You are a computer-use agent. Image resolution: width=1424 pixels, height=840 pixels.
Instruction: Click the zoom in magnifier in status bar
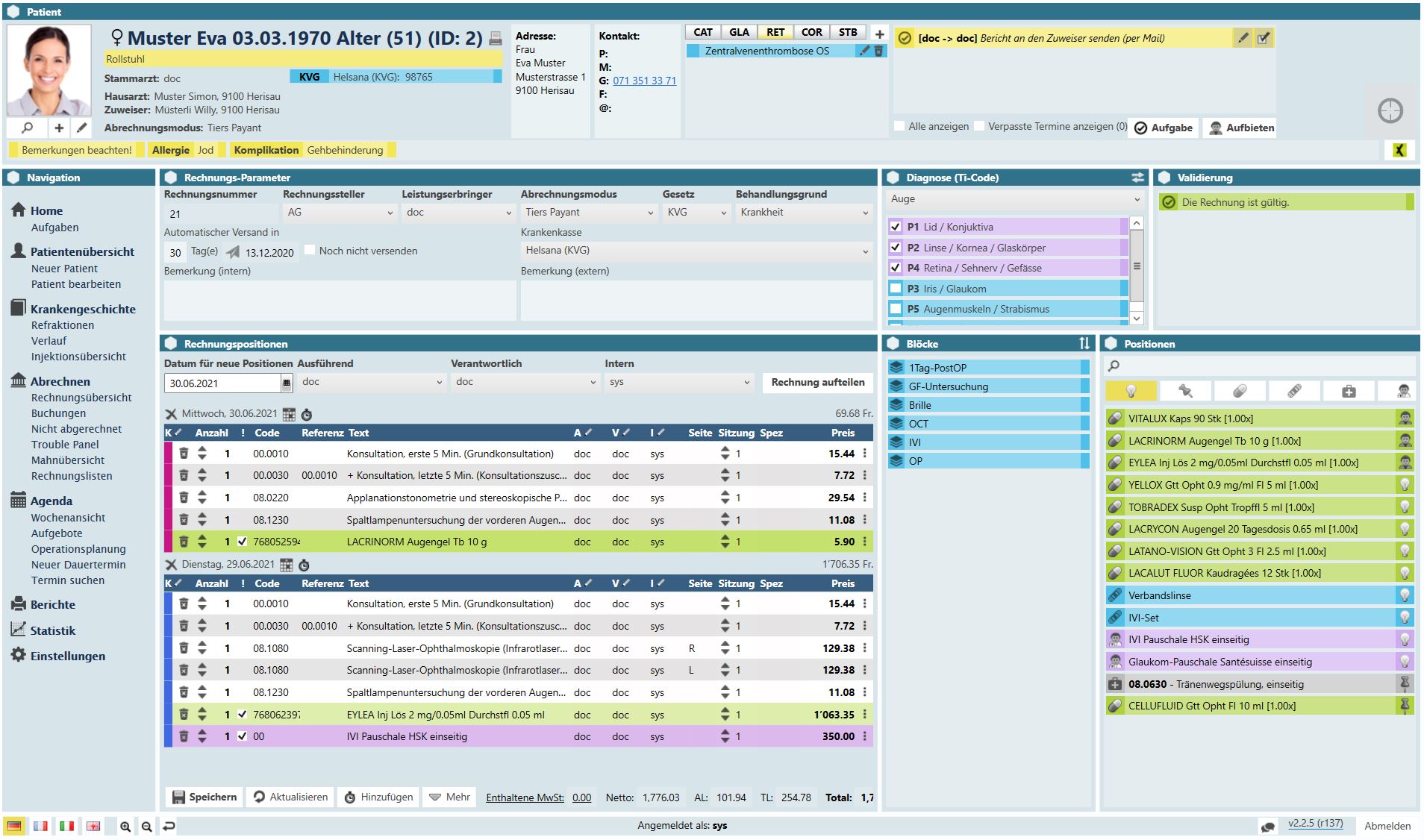point(125,826)
